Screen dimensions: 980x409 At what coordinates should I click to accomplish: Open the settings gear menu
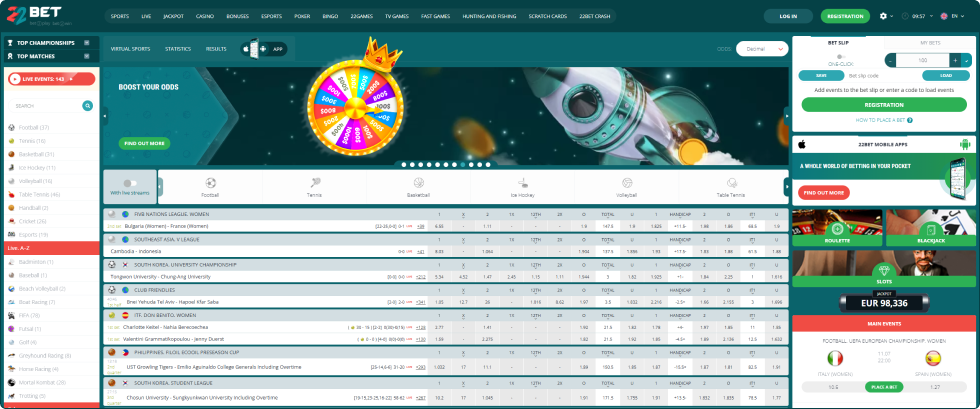click(883, 16)
